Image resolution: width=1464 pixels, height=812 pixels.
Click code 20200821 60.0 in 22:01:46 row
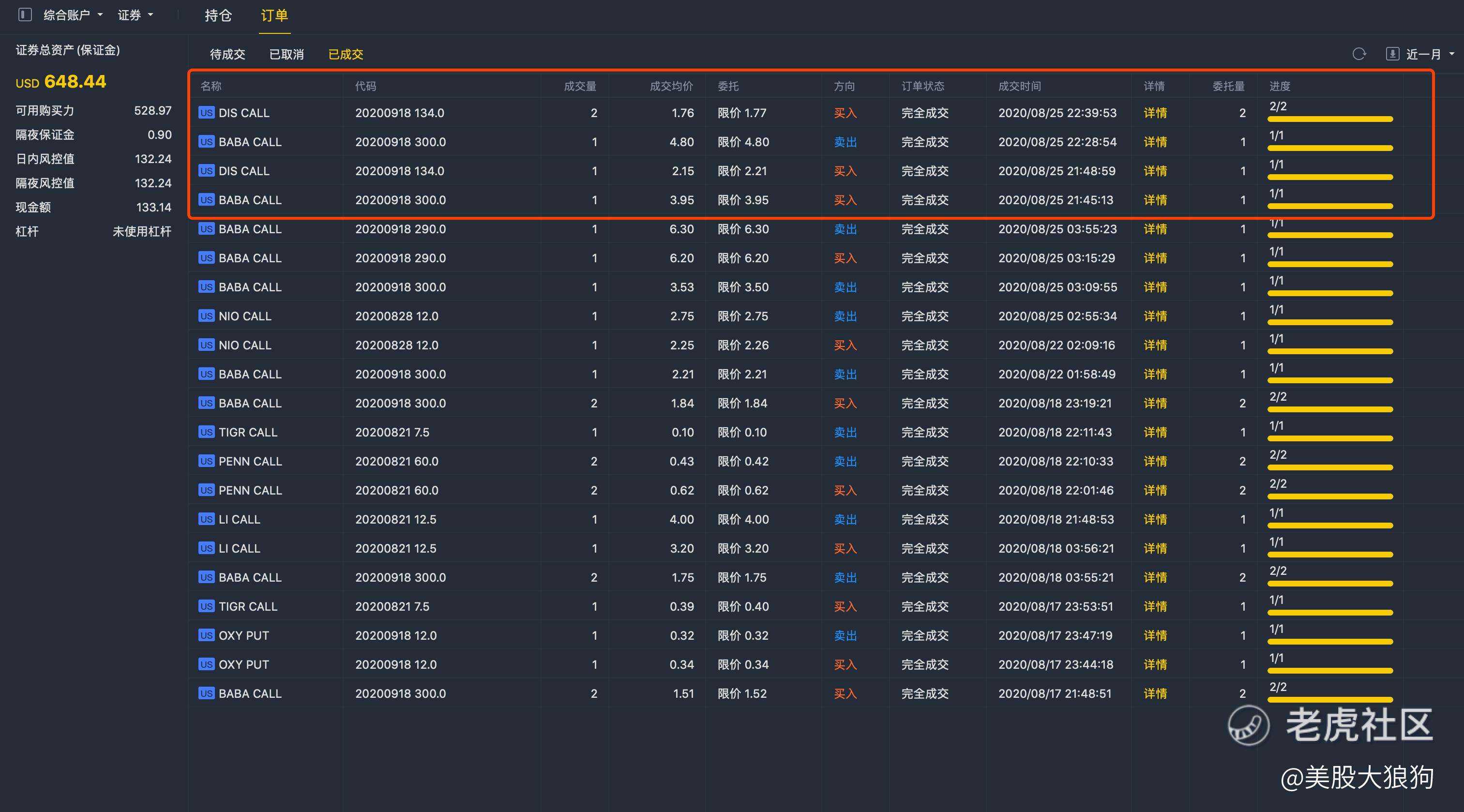pyautogui.click(x=397, y=490)
